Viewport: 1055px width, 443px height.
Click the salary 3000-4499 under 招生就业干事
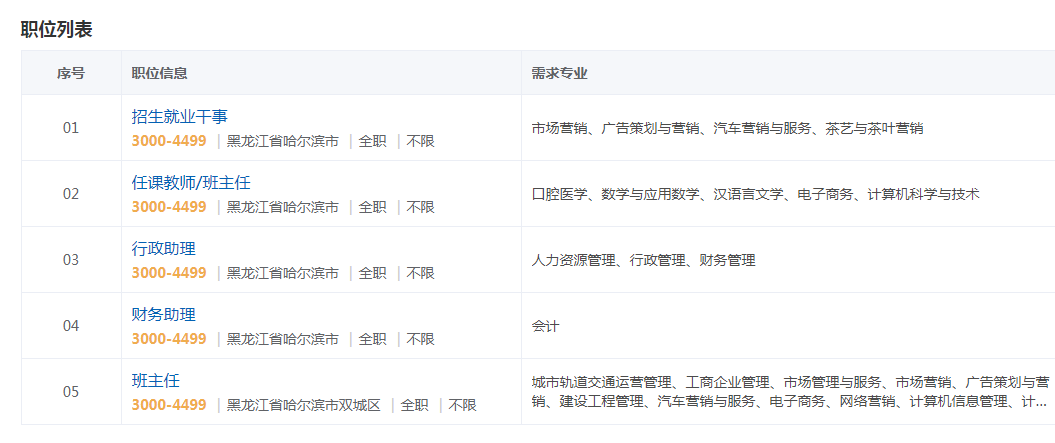coord(168,141)
